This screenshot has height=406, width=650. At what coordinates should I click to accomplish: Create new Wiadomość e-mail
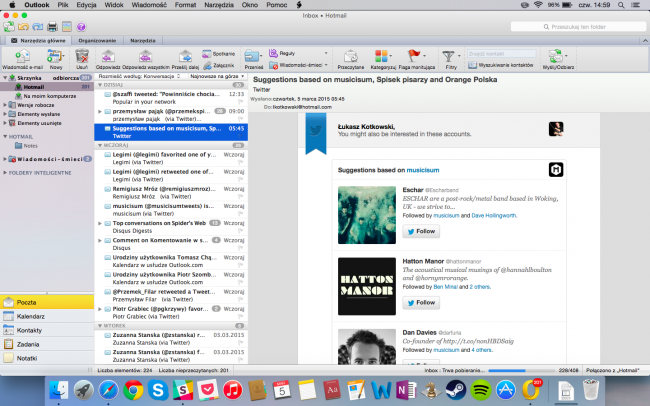click(22, 59)
